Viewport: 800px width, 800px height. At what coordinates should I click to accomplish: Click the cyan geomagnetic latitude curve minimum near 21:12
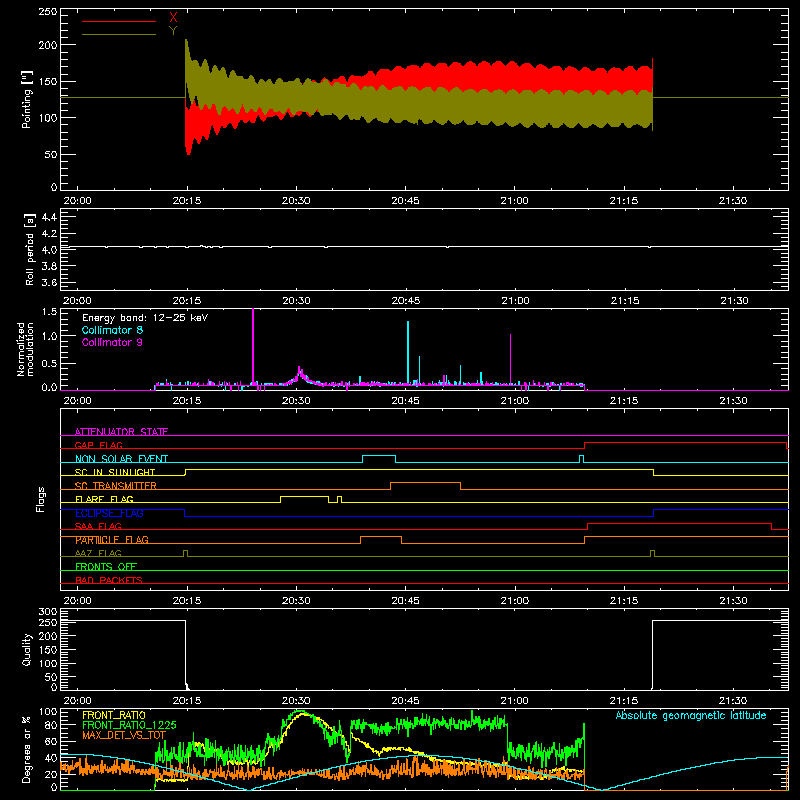602,789
